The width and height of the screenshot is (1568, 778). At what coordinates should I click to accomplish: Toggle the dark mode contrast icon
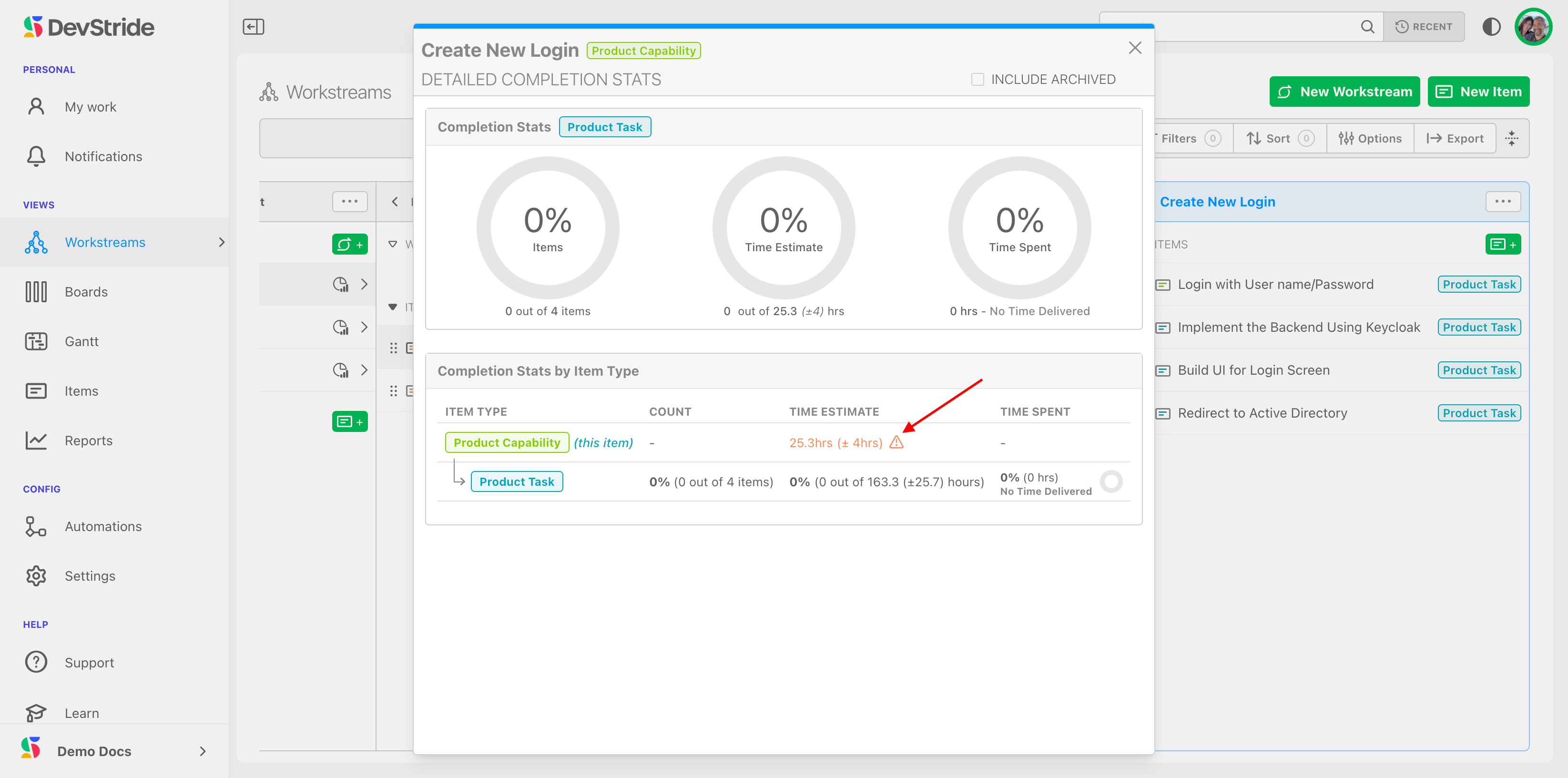point(1491,27)
